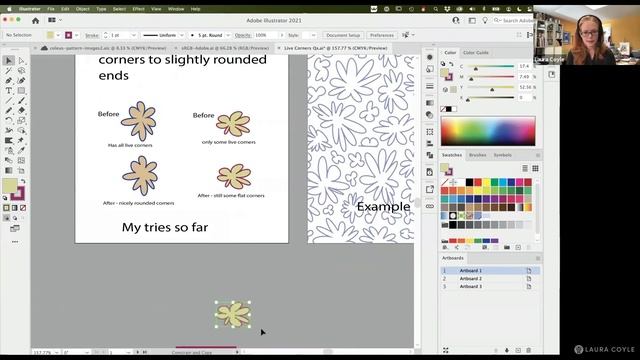
Task: Select the Rectangle tool
Action: pyautogui.click(x=21, y=91)
